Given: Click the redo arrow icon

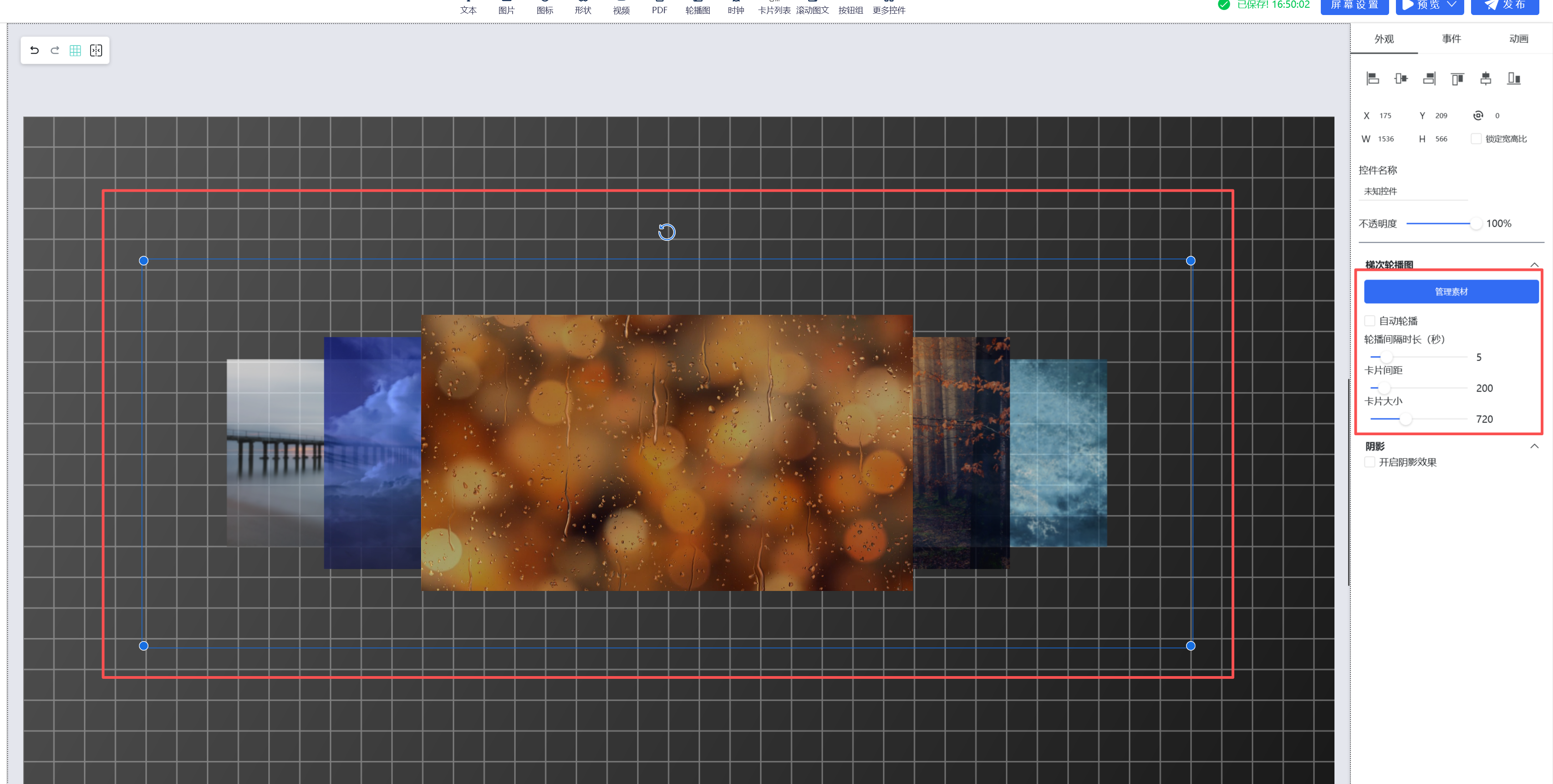Looking at the screenshot, I should 55,51.
